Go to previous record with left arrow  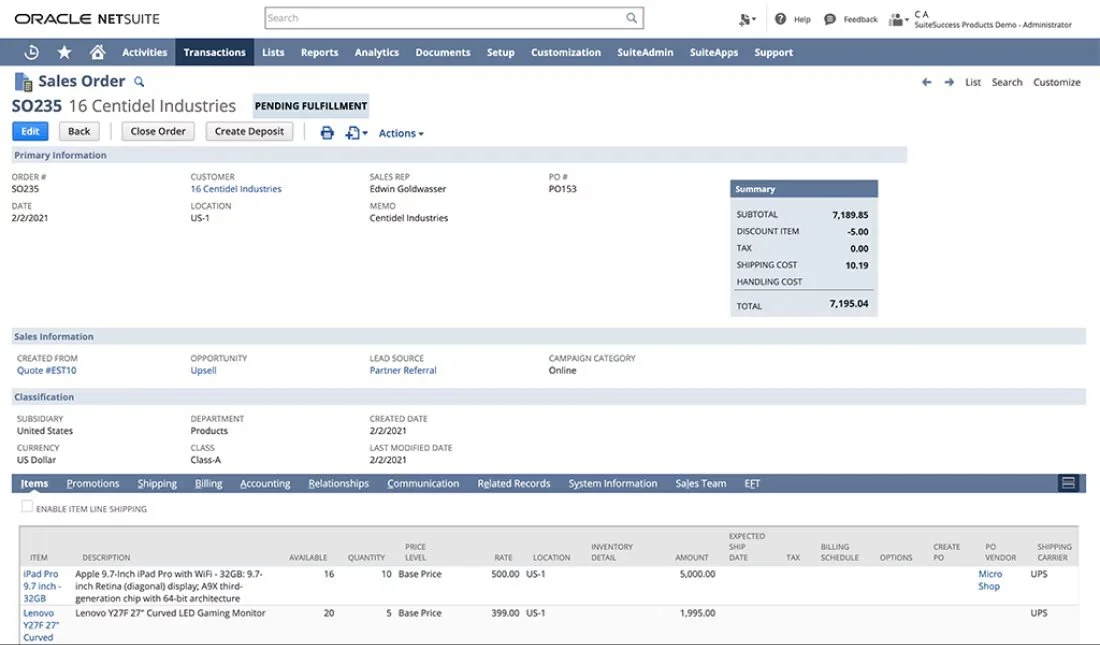[927, 82]
